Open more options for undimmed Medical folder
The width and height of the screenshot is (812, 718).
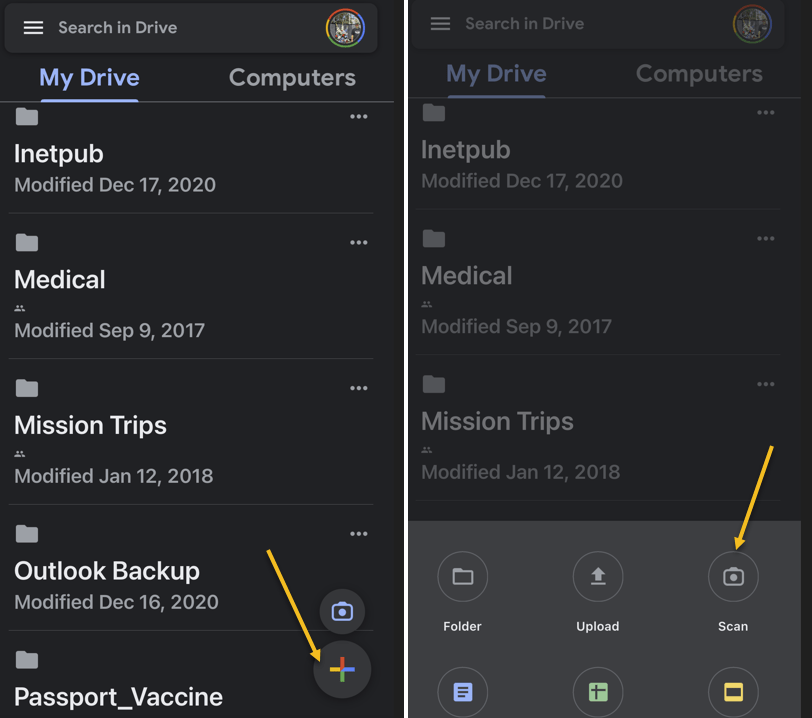(359, 243)
